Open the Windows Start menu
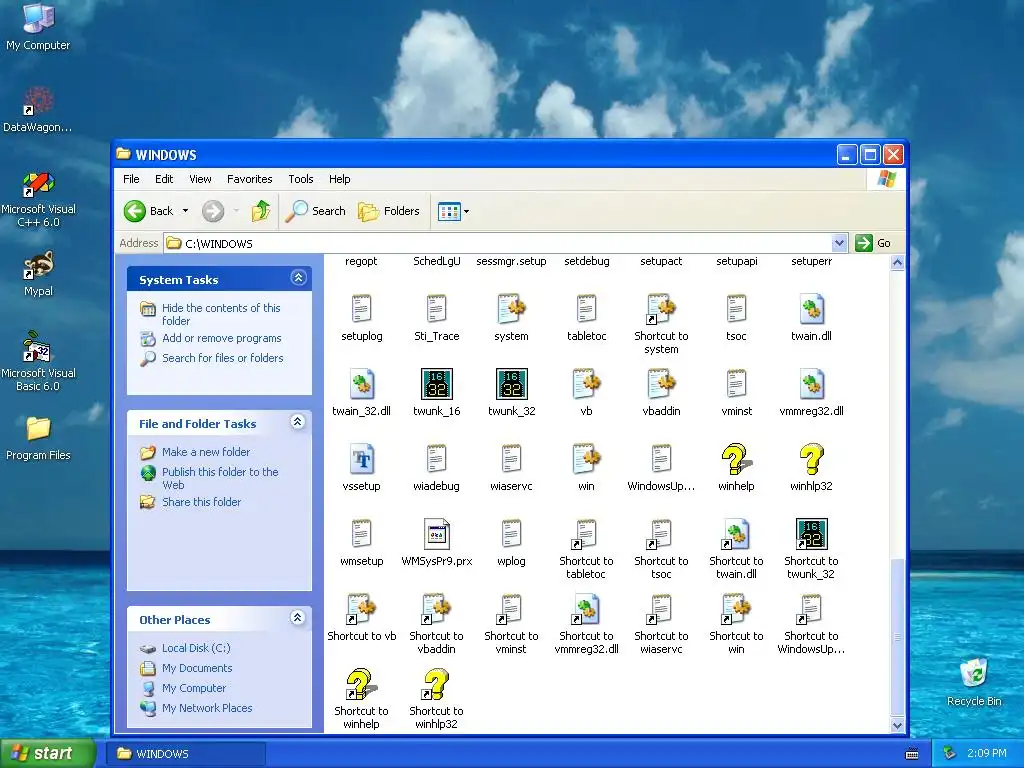This screenshot has height=768, width=1024. click(48, 753)
